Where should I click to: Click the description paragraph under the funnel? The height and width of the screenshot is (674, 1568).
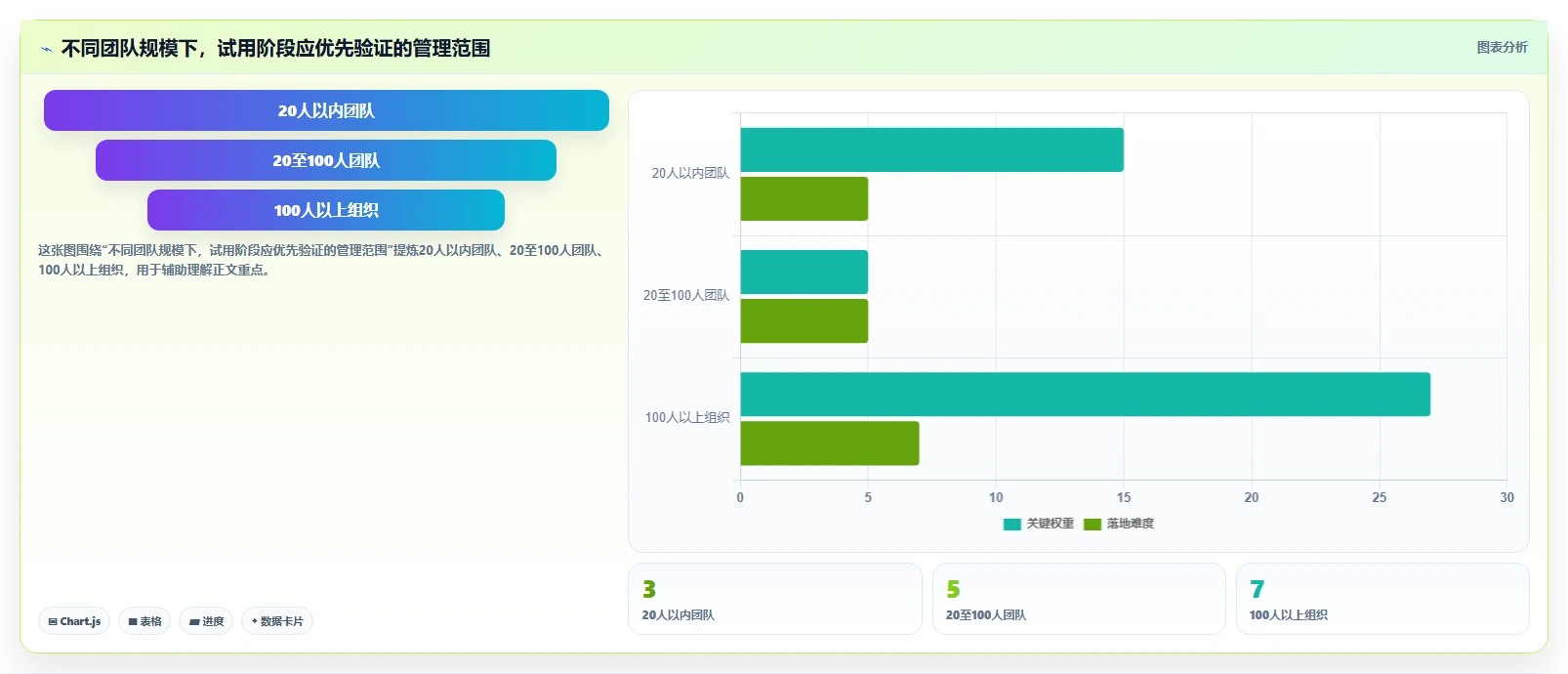click(322, 260)
